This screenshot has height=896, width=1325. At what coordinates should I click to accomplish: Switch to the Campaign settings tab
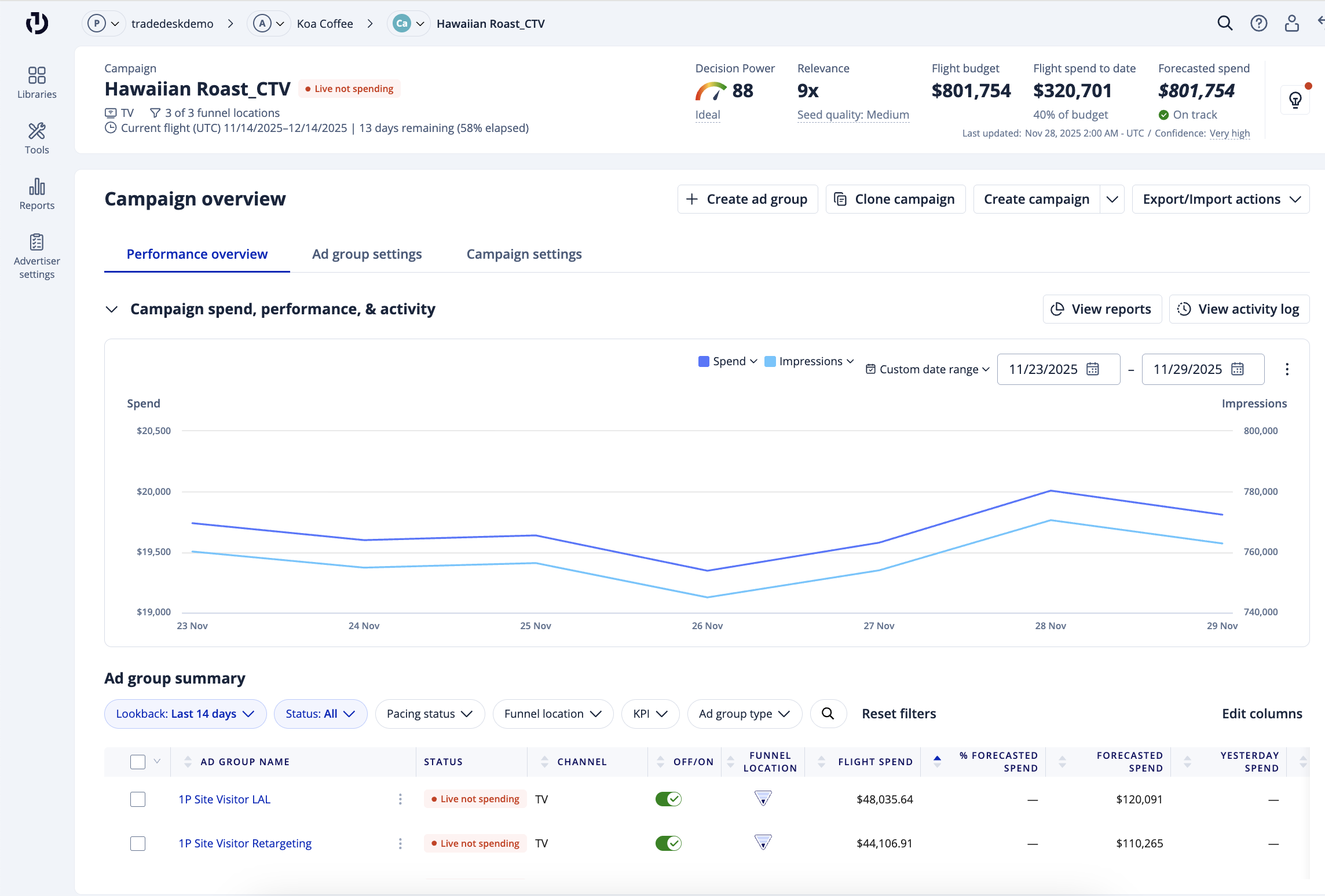(x=524, y=254)
